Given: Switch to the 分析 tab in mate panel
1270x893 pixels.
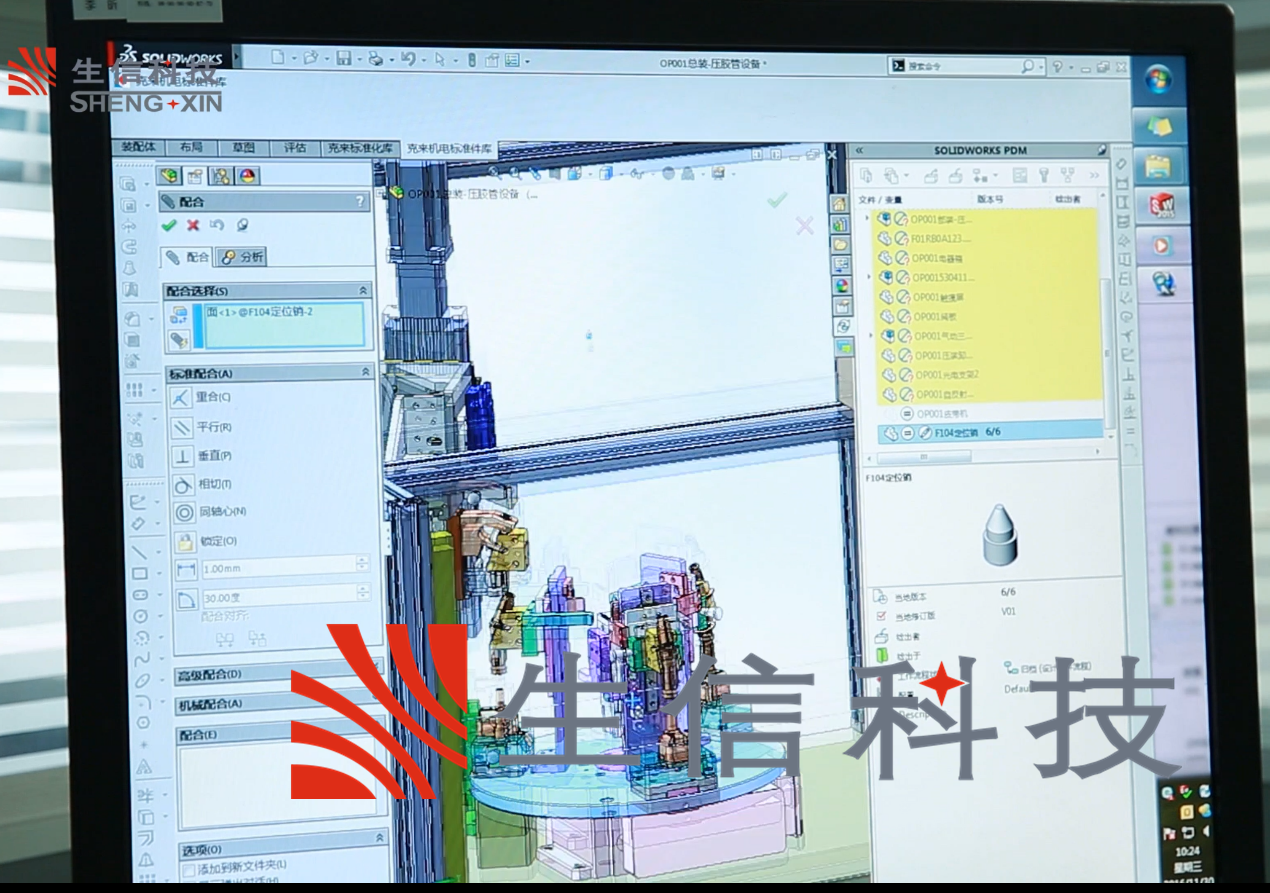Looking at the screenshot, I should pyautogui.click(x=241, y=257).
